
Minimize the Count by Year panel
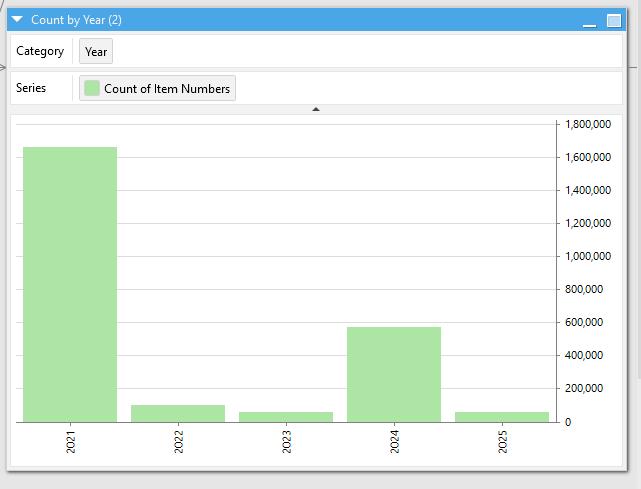click(x=589, y=21)
